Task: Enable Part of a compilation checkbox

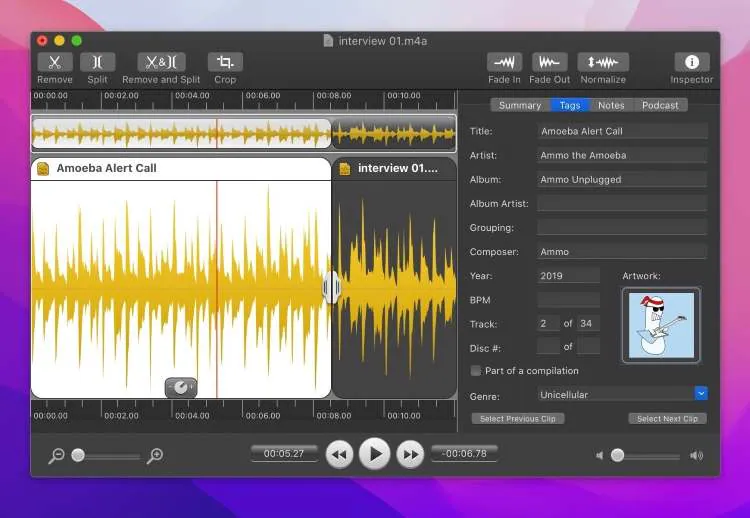Action: pyautogui.click(x=475, y=371)
